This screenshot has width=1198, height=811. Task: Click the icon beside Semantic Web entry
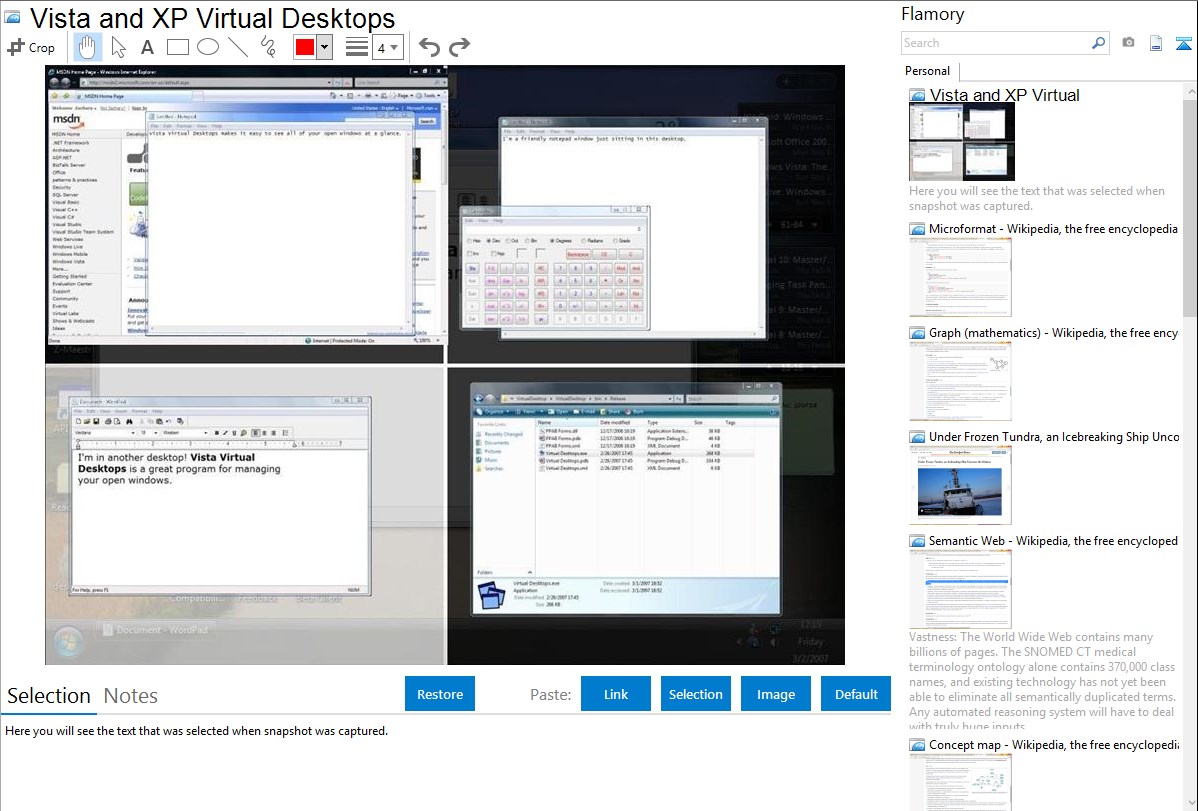click(917, 541)
